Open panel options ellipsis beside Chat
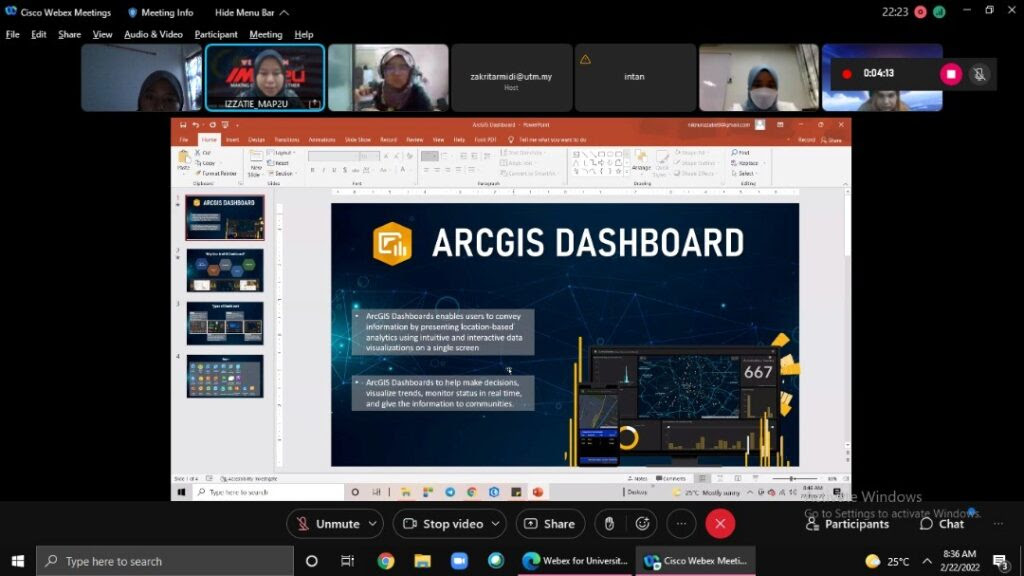The width and height of the screenshot is (1024, 576). [x=998, y=524]
